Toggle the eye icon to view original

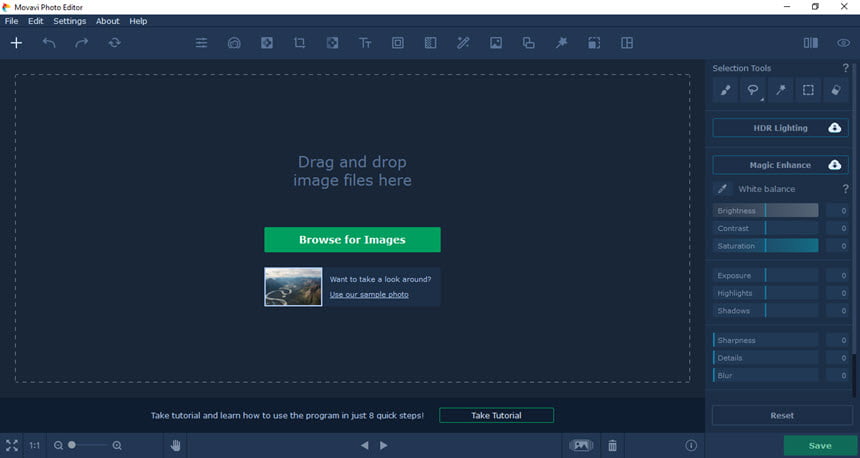point(844,43)
